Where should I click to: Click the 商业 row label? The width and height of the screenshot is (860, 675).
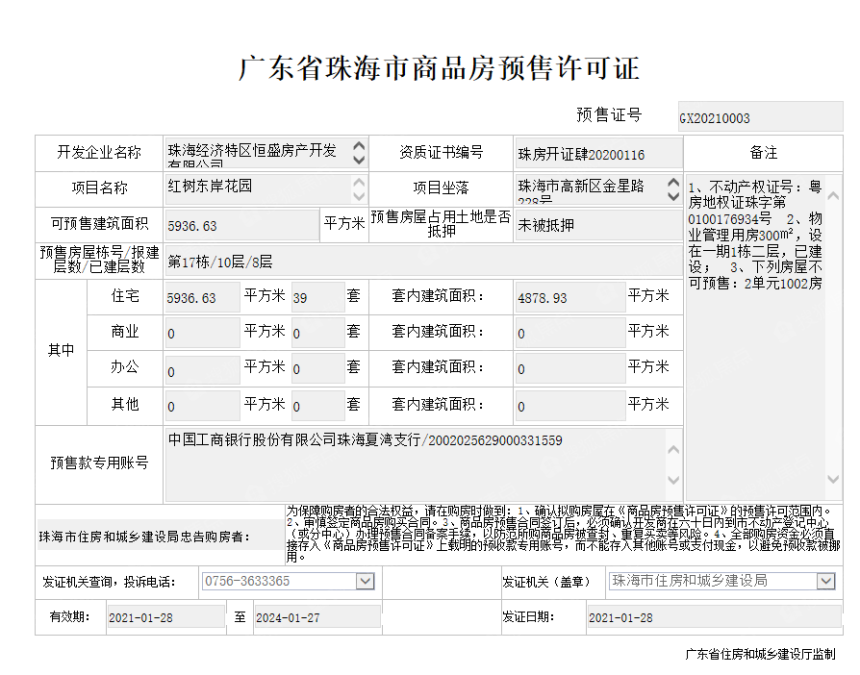tap(125, 331)
